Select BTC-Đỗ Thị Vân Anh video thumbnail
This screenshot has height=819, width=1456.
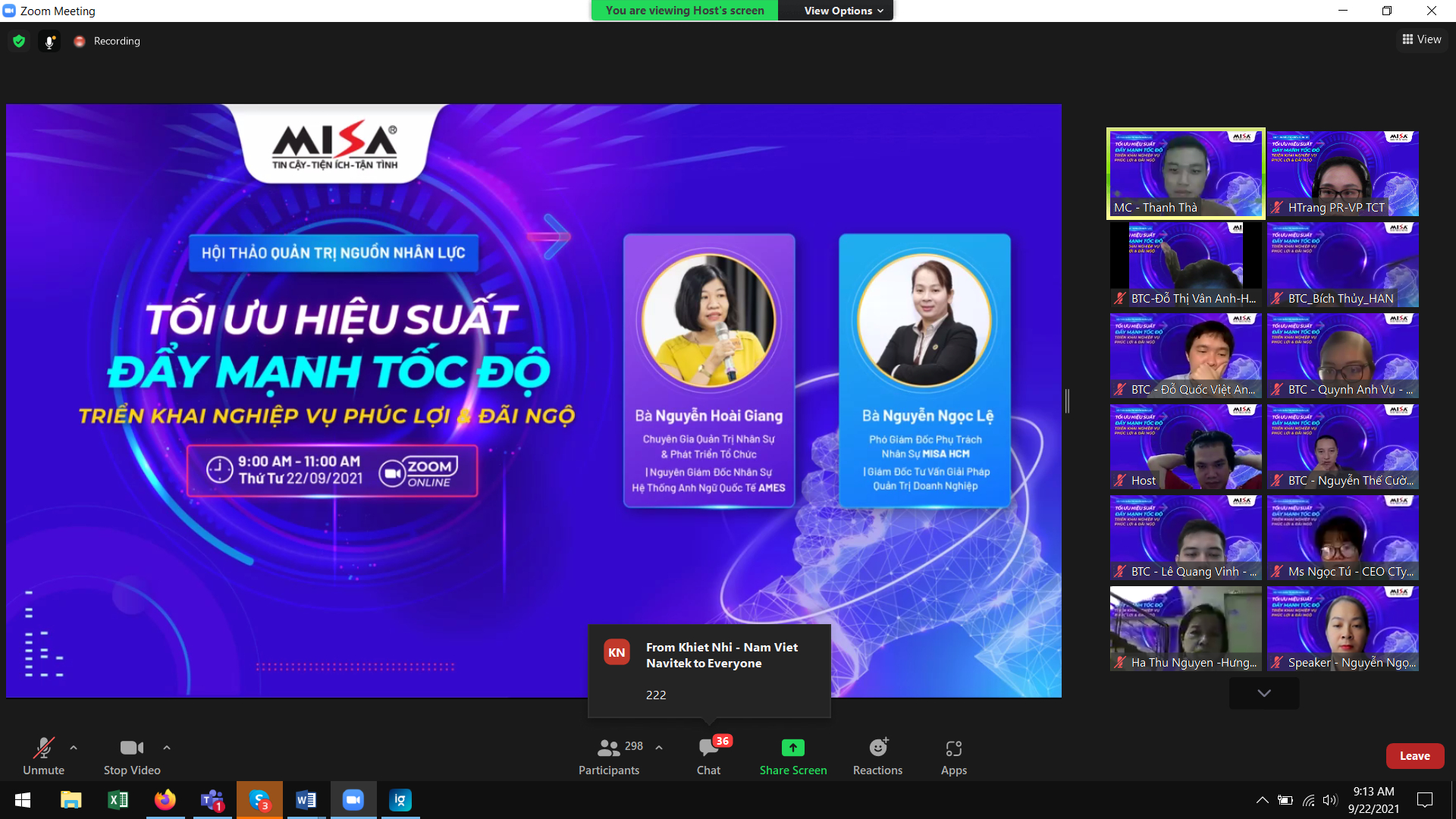(x=1186, y=265)
